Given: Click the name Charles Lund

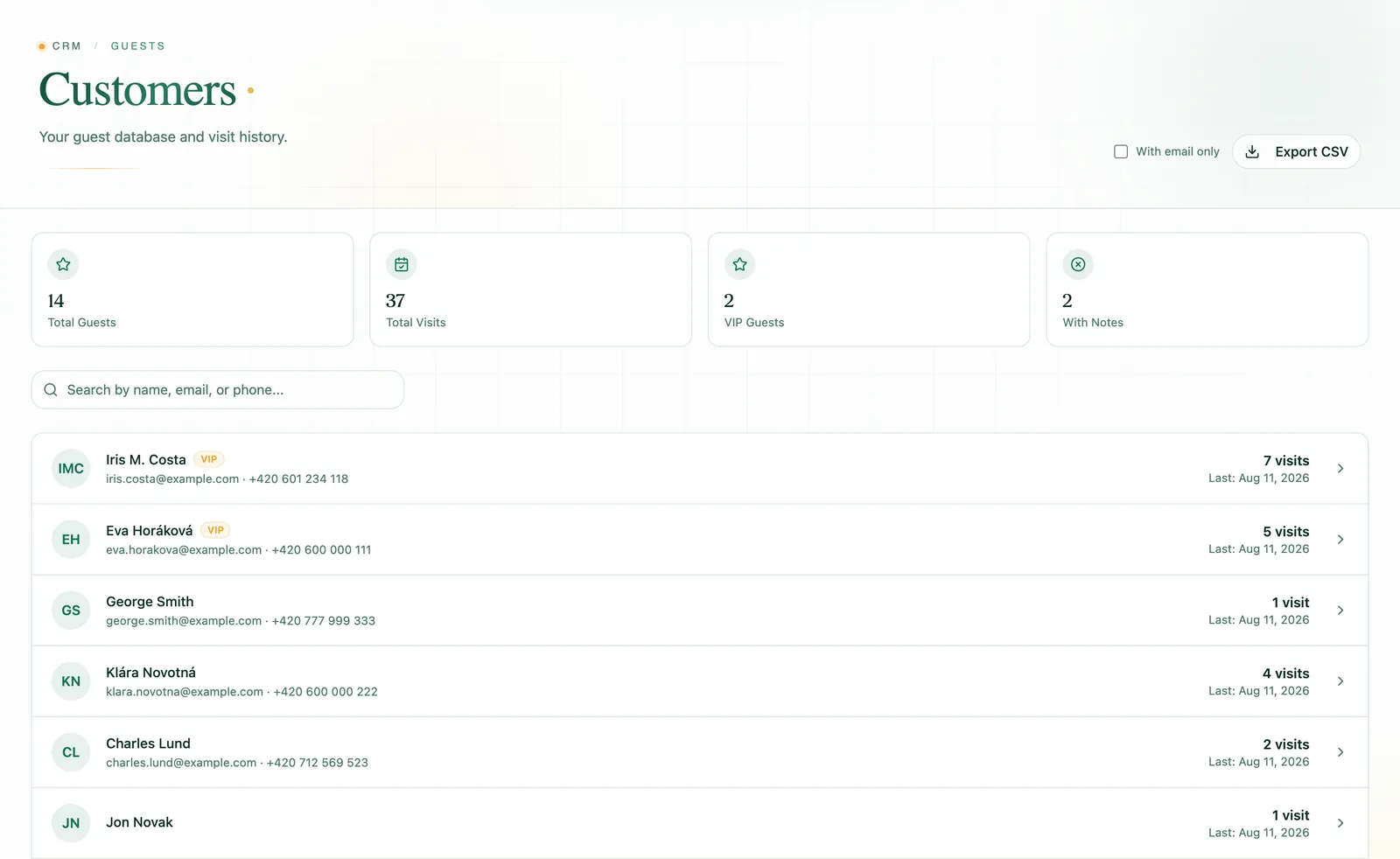Looking at the screenshot, I should click(148, 744).
